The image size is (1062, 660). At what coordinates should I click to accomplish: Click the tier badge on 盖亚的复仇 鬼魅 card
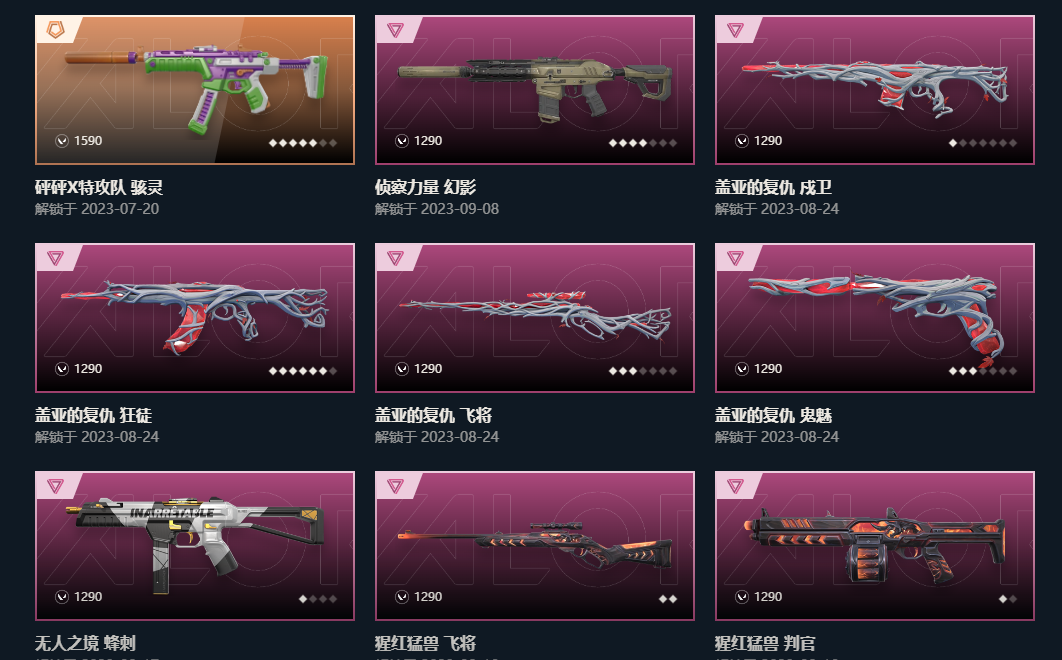coord(735,257)
